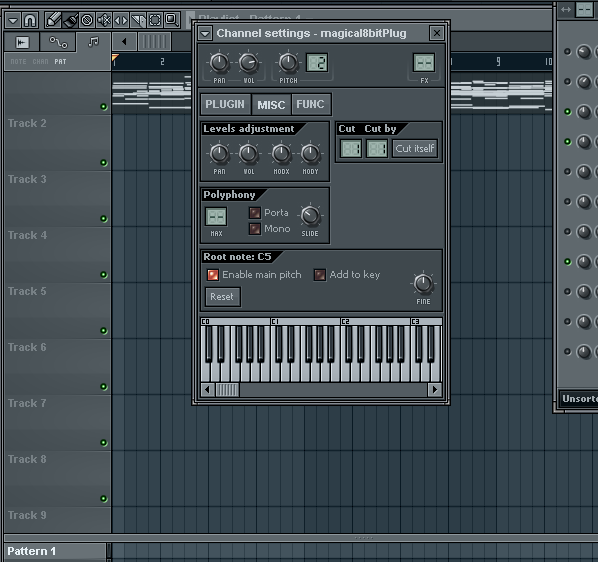Switch to the automation clips tab
598x562 pixels.
[58, 42]
